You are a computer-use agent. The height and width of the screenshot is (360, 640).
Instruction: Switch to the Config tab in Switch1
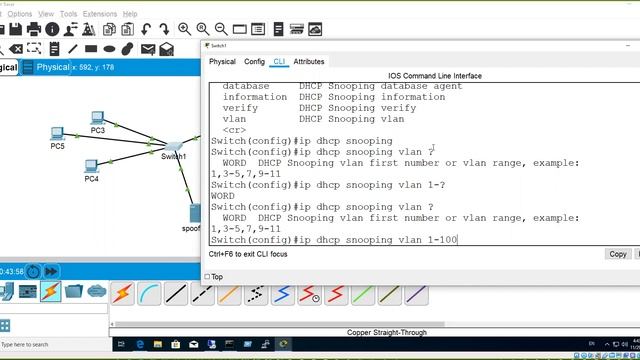point(254,62)
